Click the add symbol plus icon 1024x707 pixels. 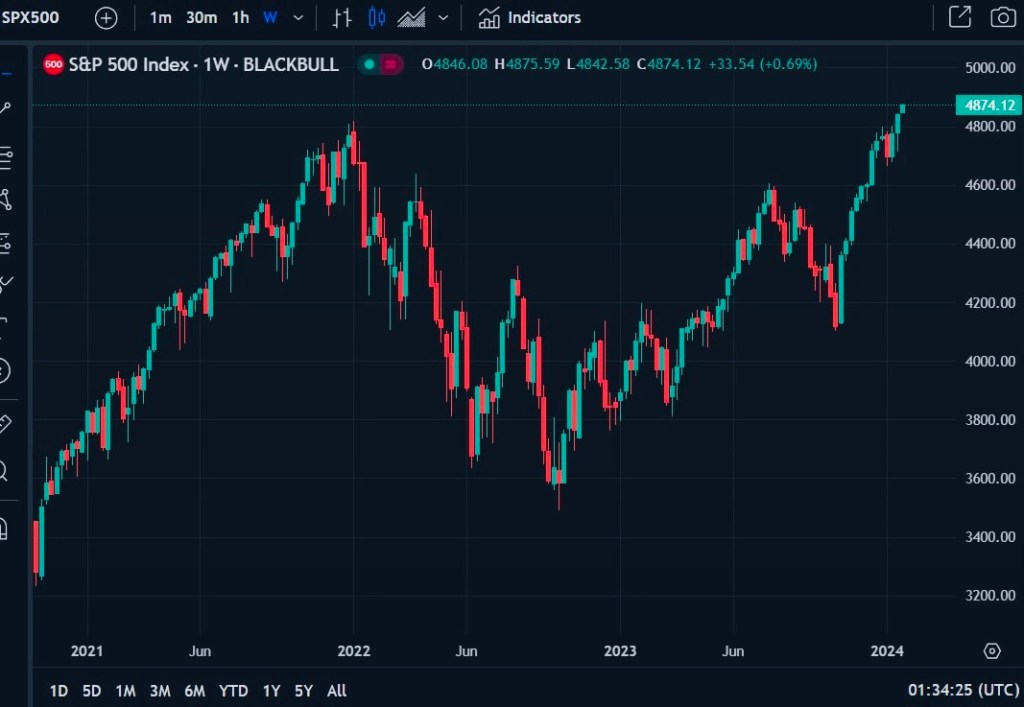pos(106,18)
